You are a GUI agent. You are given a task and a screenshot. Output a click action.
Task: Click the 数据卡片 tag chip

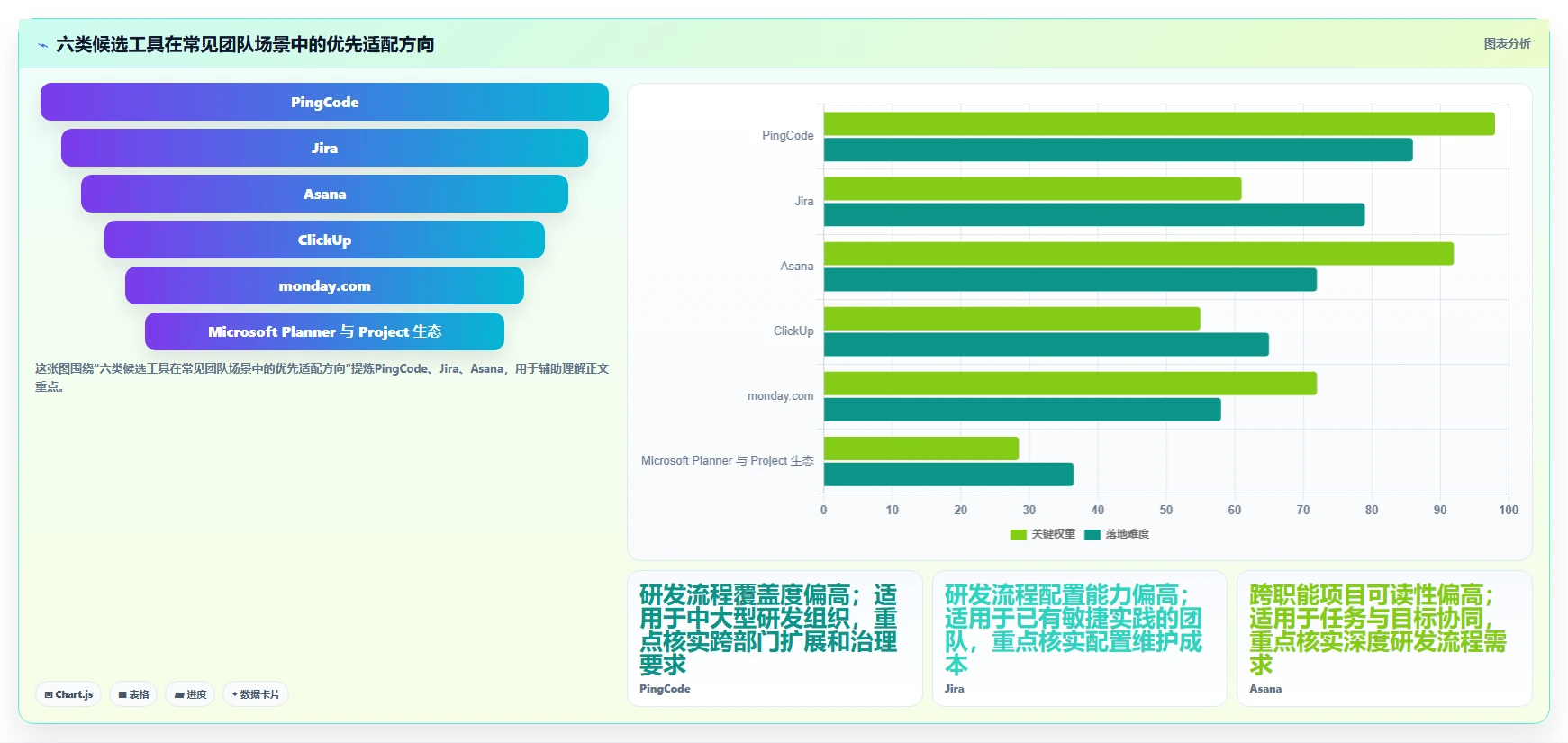click(256, 694)
